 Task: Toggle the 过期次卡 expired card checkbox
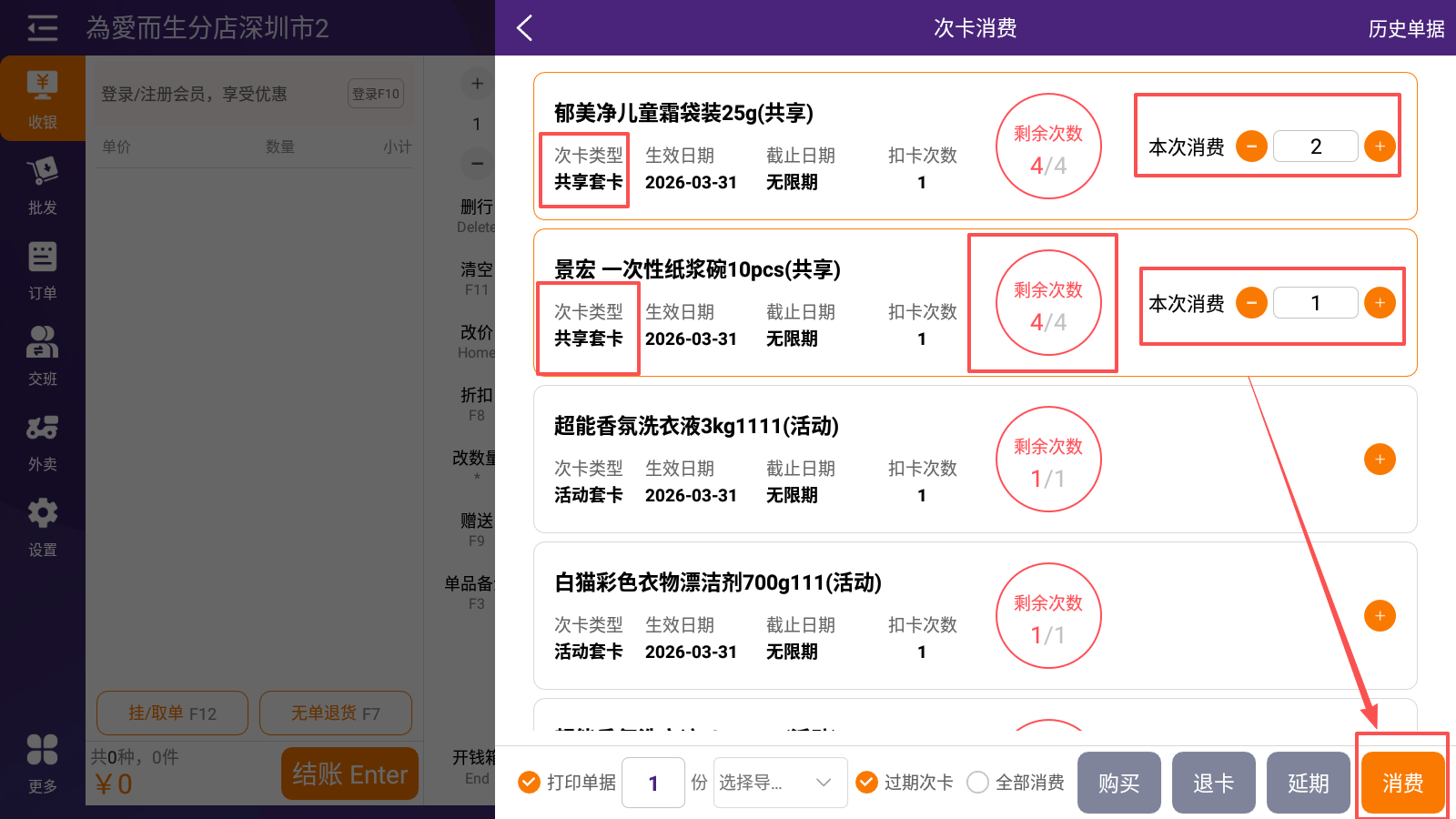(867, 783)
